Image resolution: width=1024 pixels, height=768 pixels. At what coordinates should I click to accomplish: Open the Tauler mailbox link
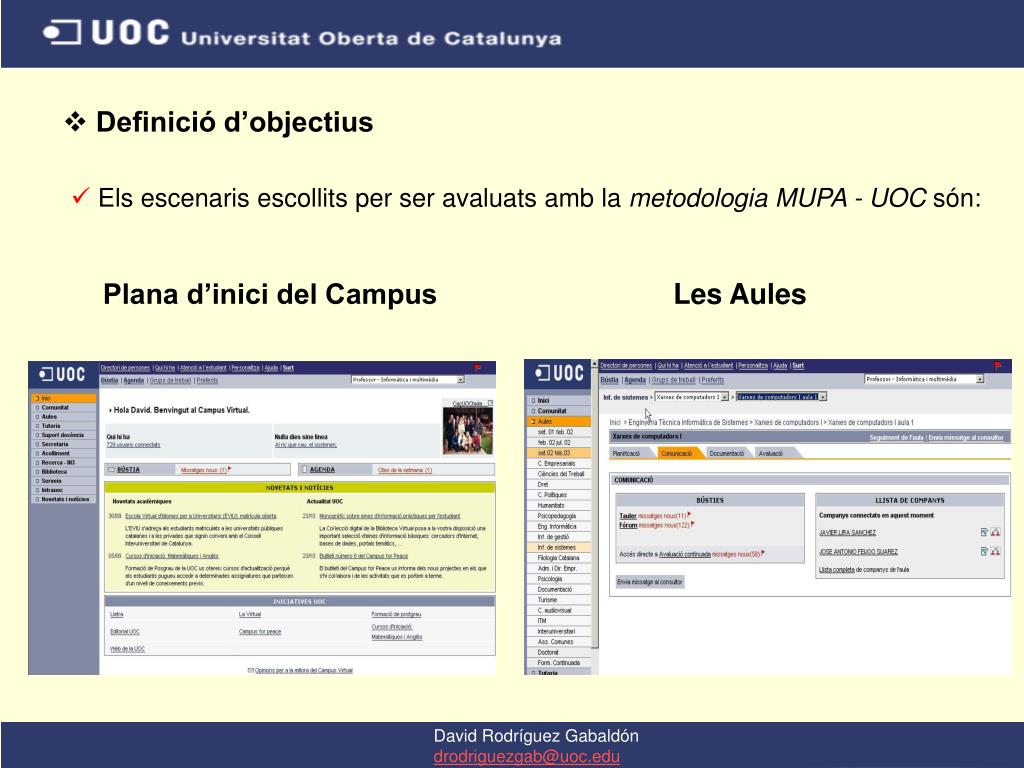coord(628,516)
